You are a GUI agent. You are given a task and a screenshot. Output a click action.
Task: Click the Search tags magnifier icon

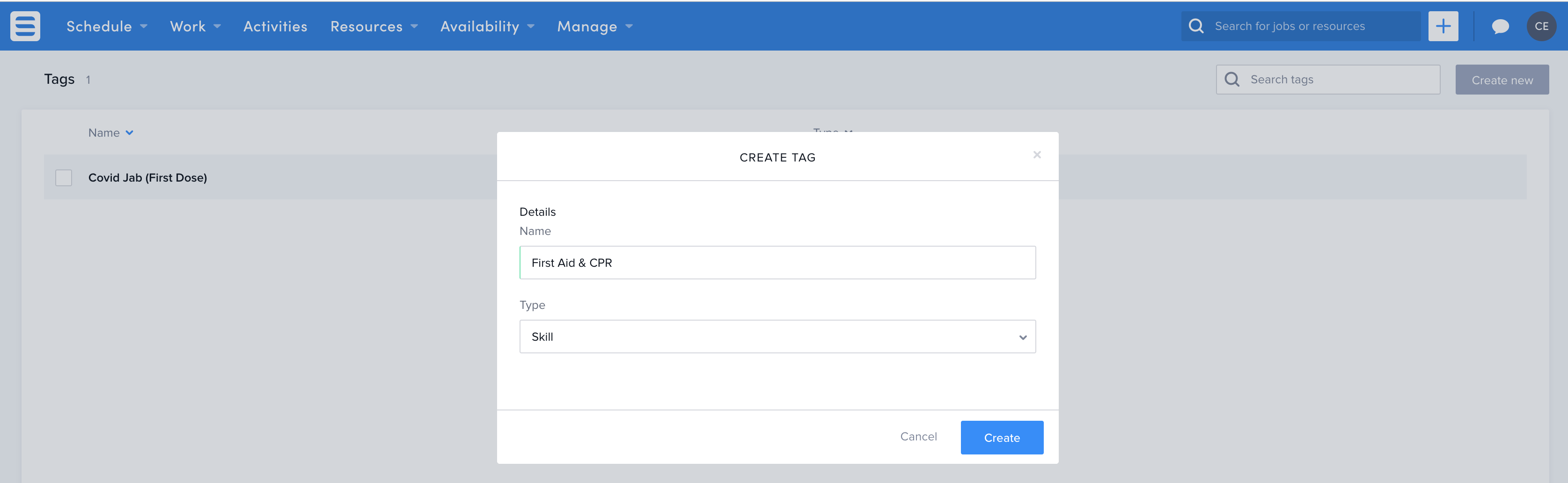click(x=1231, y=80)
